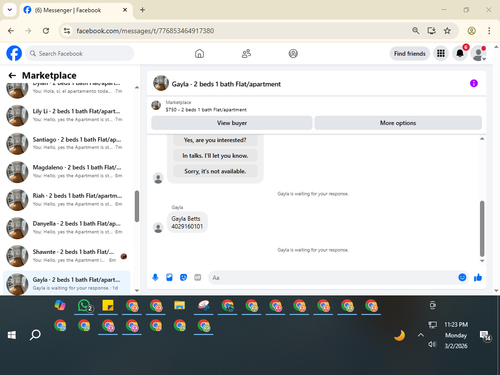This screenshot has height=375, width=500.
Task: Open Windows taskbar search
Action: pos(35,335)
